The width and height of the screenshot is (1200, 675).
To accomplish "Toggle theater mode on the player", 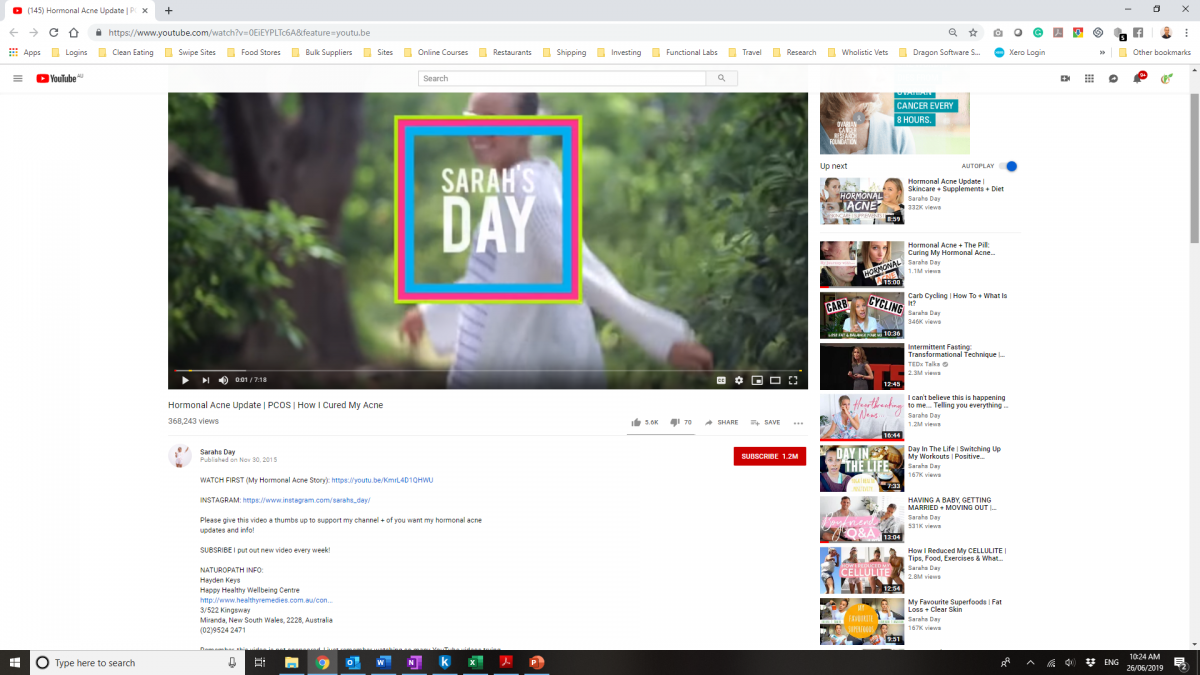I will click(775, 380).
